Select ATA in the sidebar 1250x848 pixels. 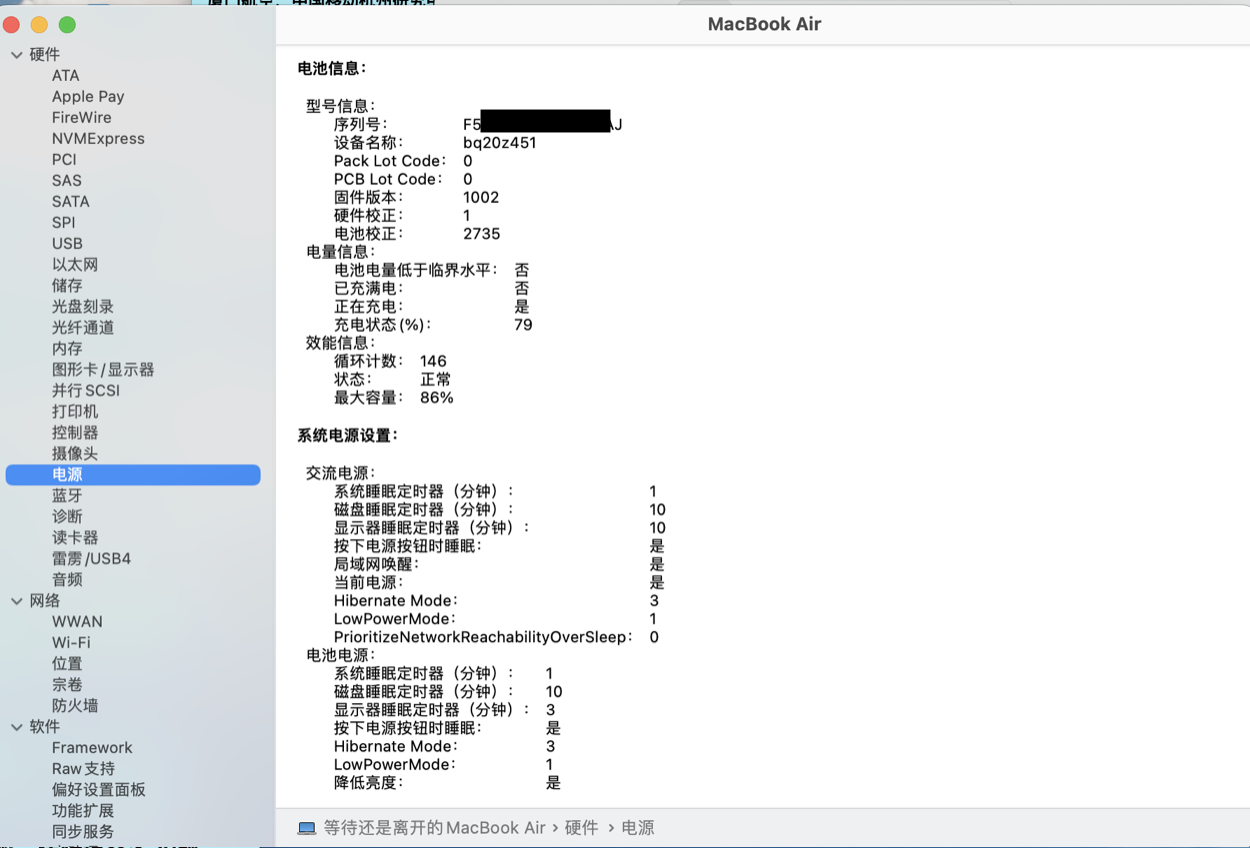point(65,76)
